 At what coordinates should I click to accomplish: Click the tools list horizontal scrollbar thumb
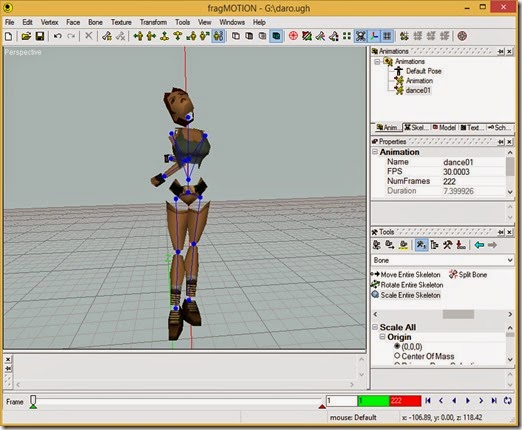pyautogui.click(x=458, y=314)
